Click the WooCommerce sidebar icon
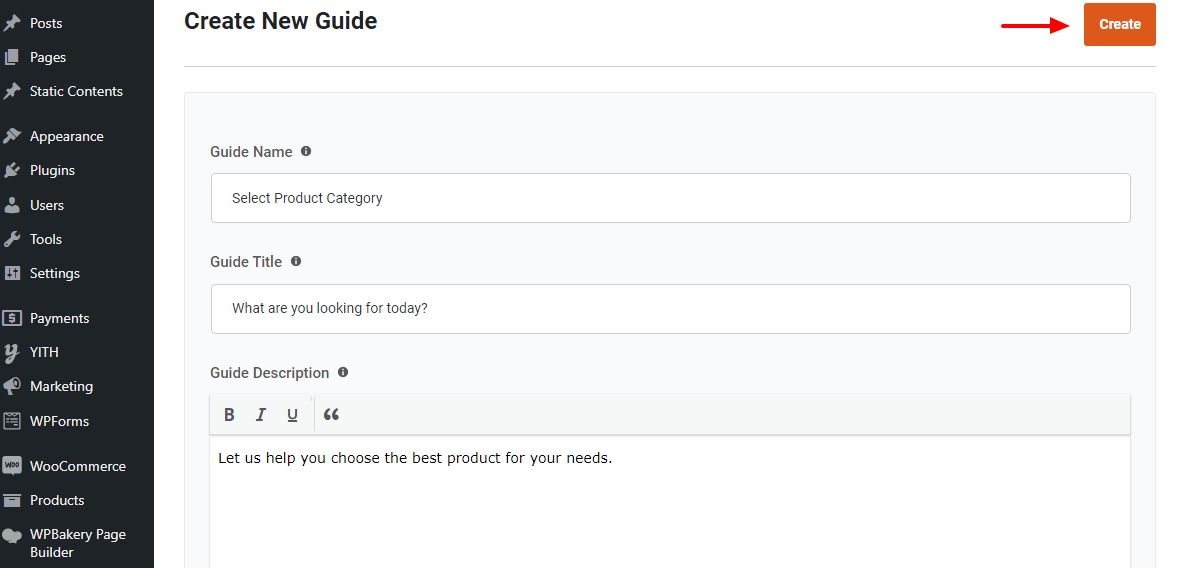Viewport: 1183px width, 568px height. 12,466
